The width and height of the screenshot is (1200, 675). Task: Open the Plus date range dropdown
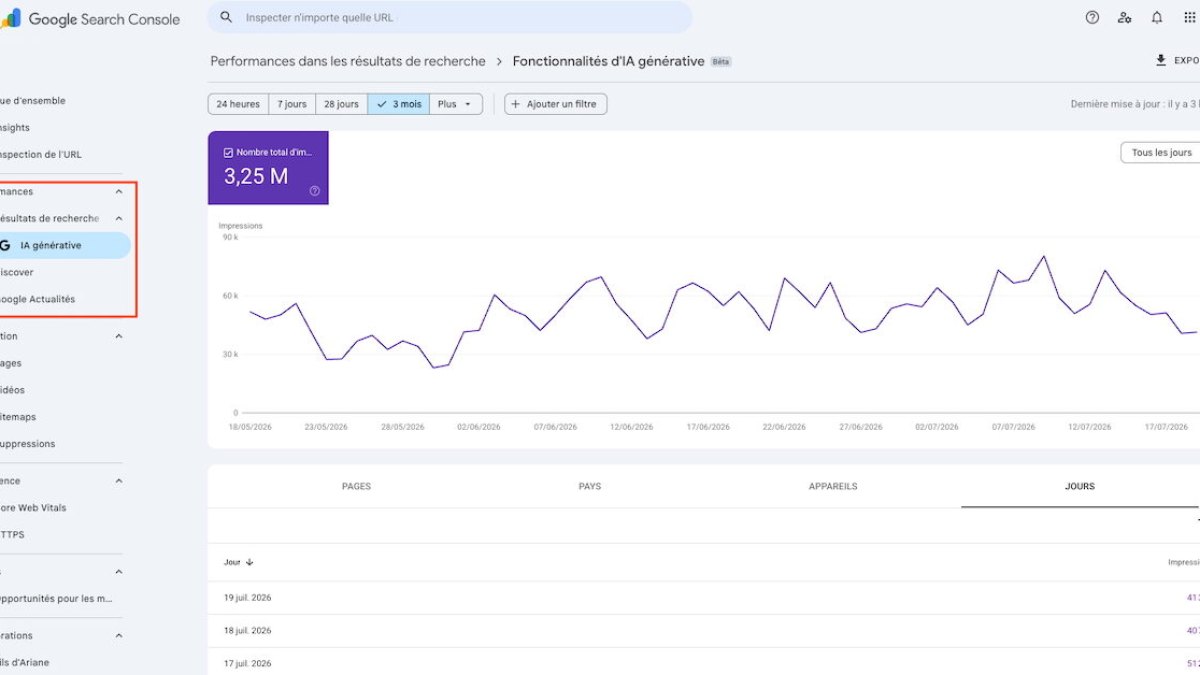(456, 104)
